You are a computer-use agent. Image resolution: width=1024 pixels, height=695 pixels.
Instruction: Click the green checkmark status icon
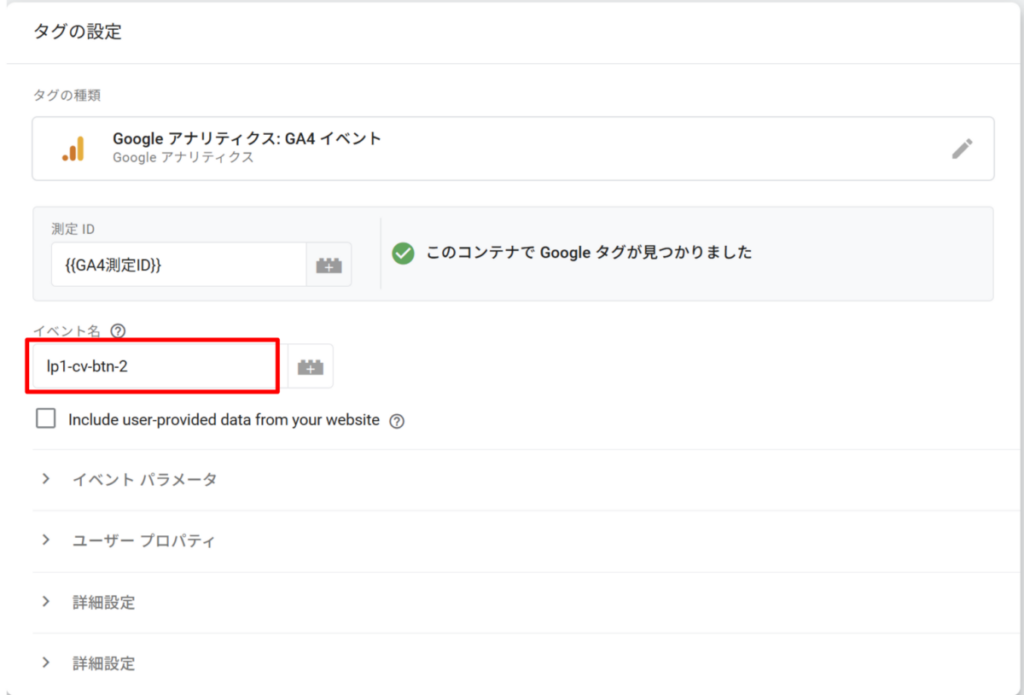click(x=403, y=253)
